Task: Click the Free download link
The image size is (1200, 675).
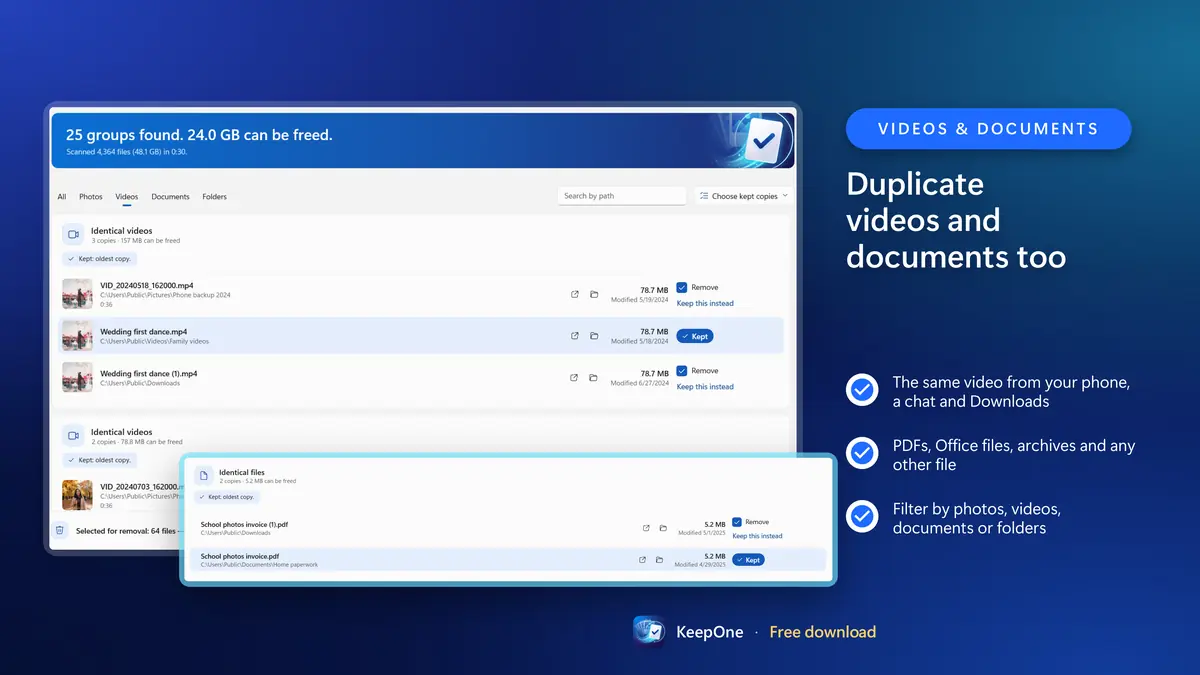Action: tap(823, 632)
